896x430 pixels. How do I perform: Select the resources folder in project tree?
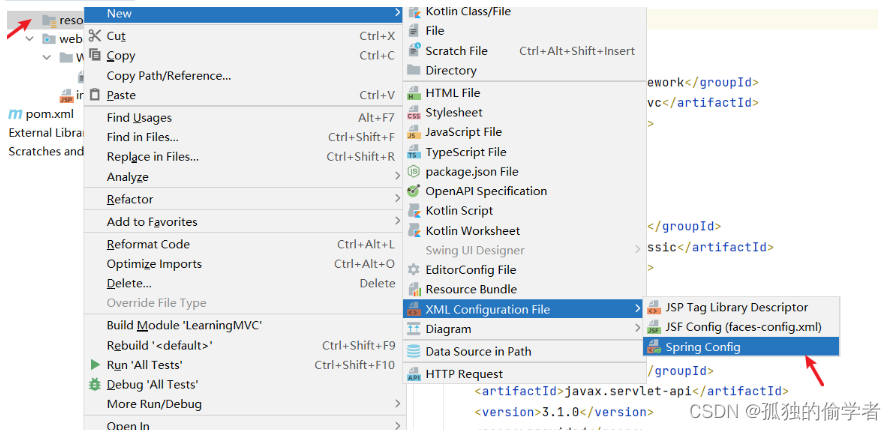(x=71, y=21)
